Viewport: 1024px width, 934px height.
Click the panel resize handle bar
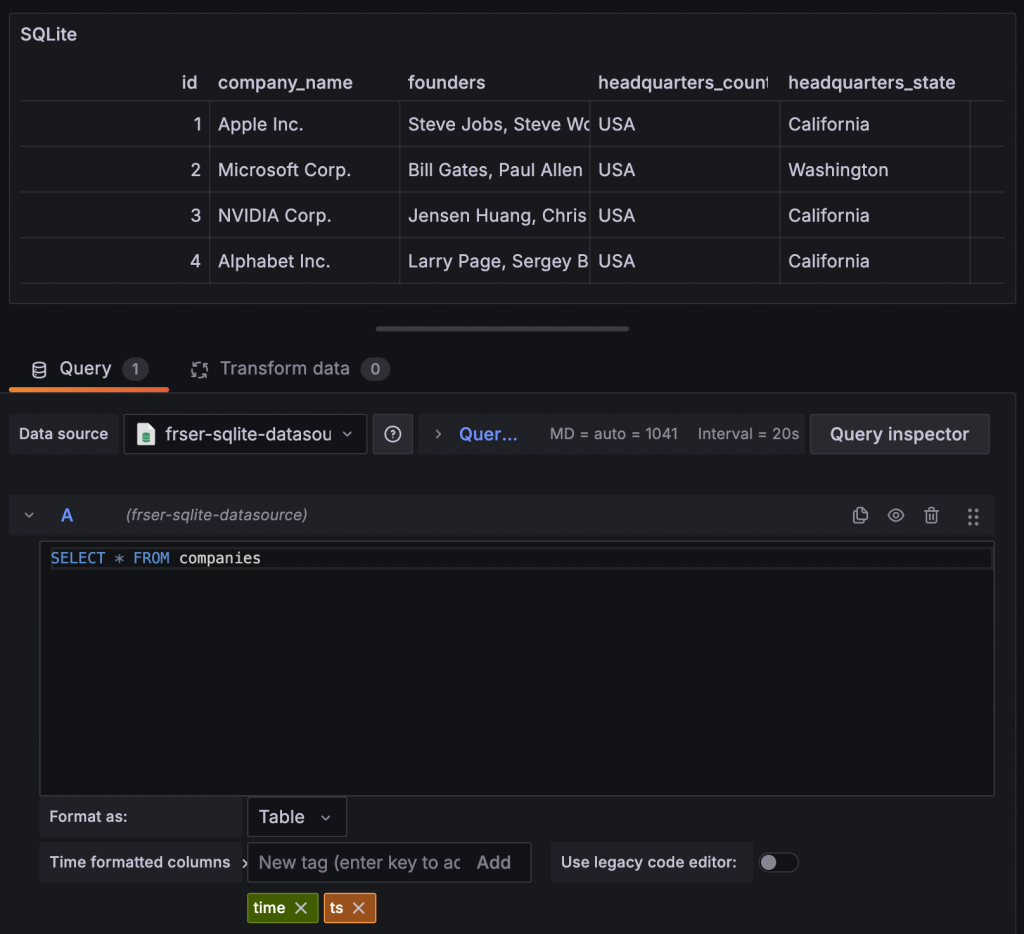pyautogui.click(x=502, y=329)
